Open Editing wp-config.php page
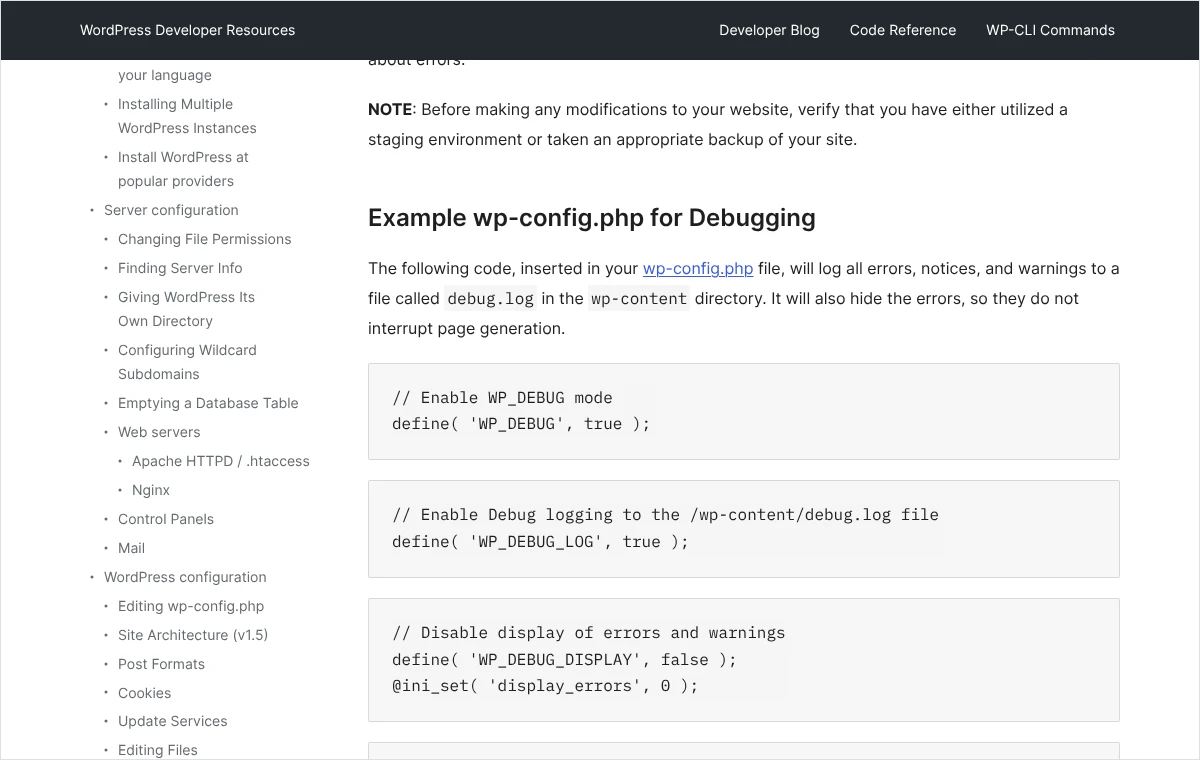The image size is (1200, 760). 191,606
